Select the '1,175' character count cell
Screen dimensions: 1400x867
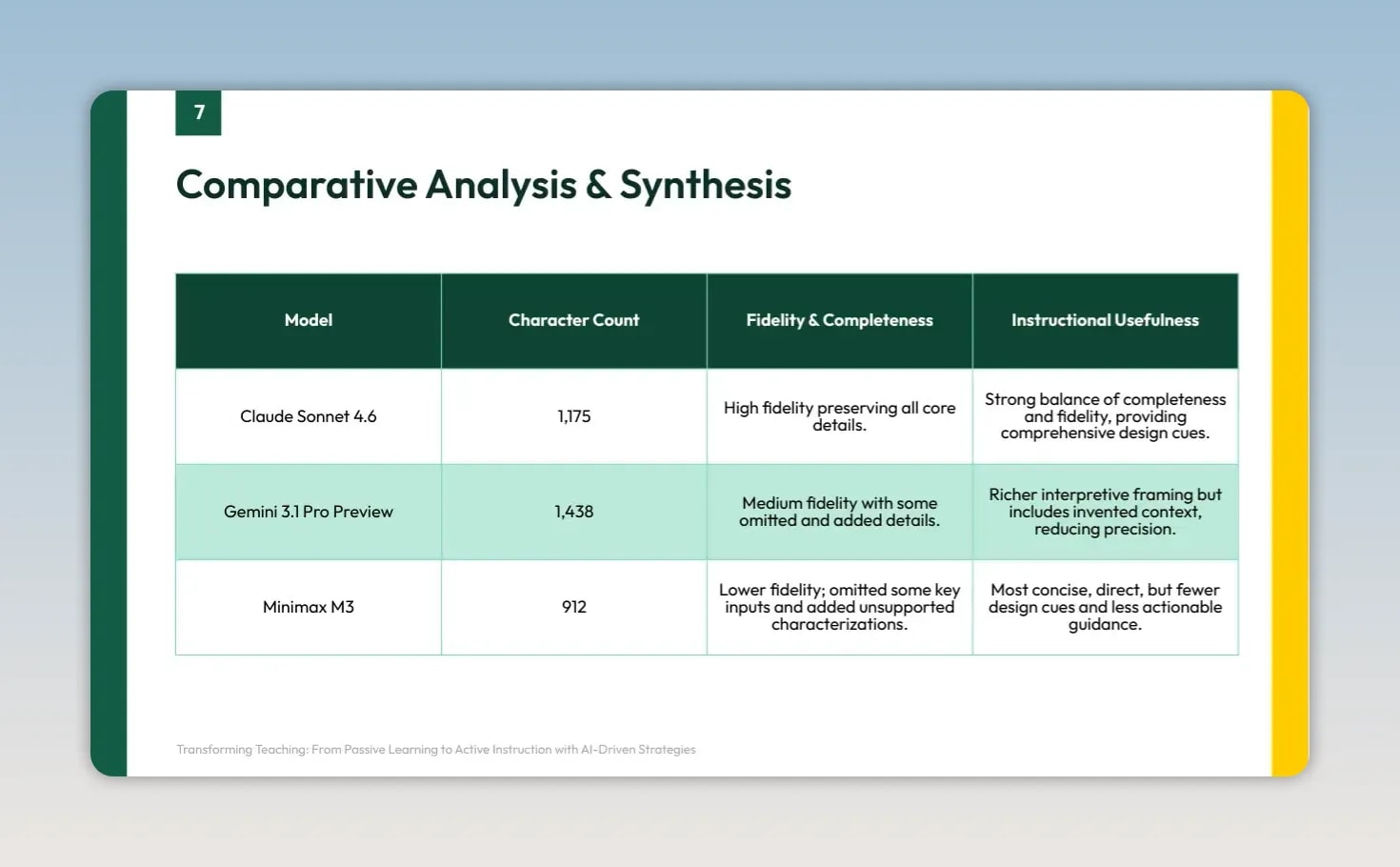pyautogui.click(x=574, y=416)
